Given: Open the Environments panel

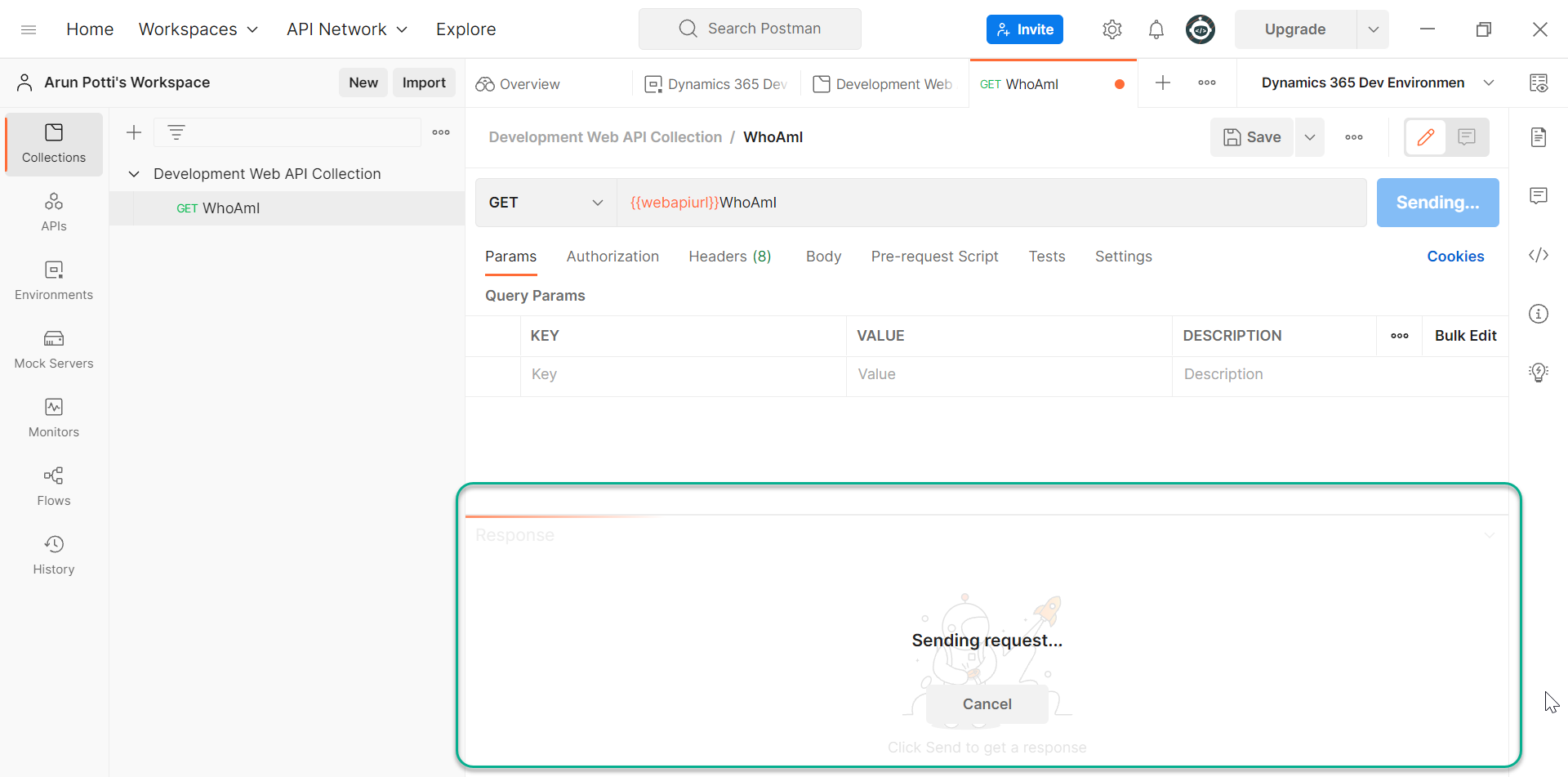Looking at the screenshot, I should click(53, 279).
